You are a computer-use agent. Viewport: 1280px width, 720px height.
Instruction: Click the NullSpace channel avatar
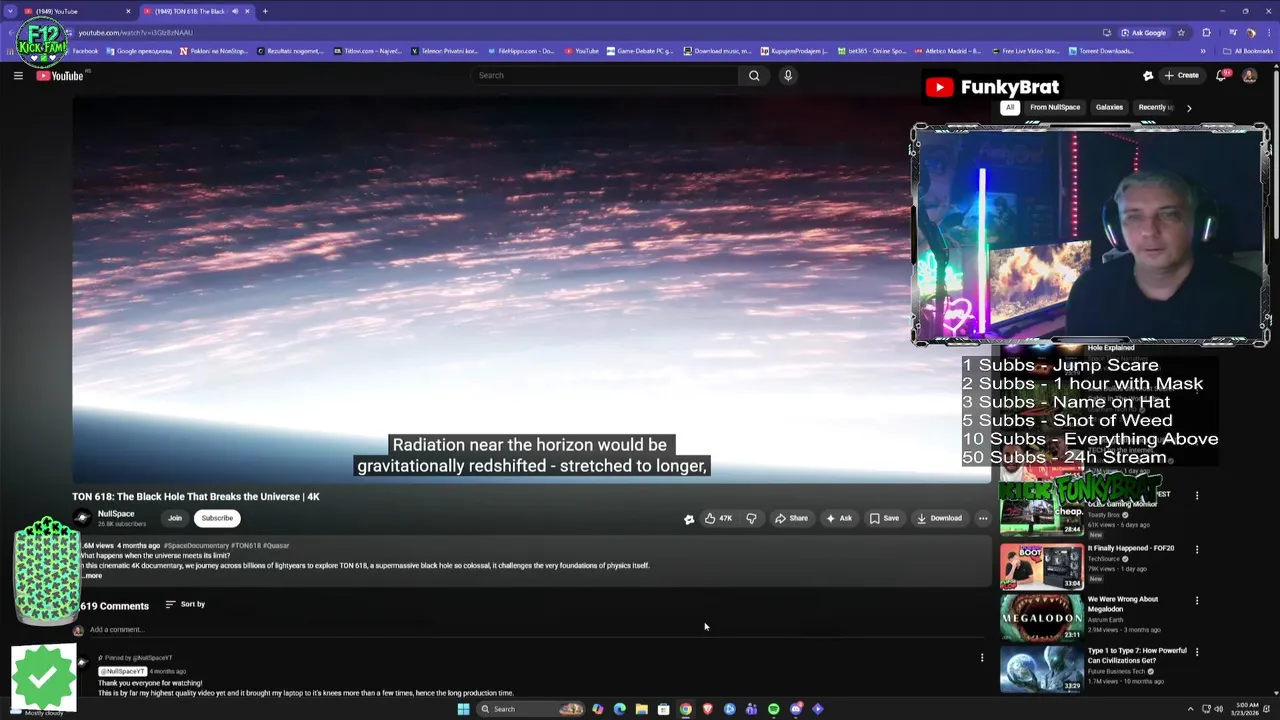pyautogui.click(x=82, y=518)
